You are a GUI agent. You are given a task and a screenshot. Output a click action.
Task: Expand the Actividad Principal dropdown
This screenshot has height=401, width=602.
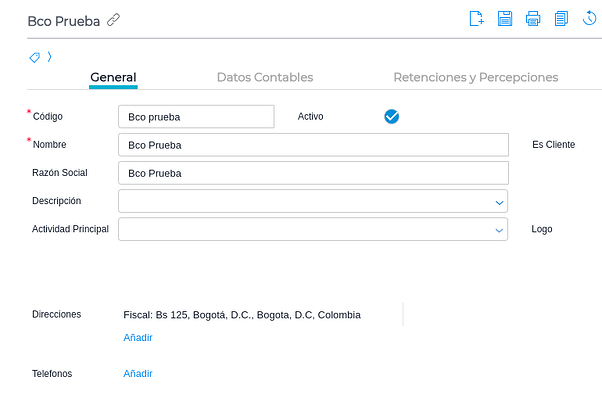tap(499, 229)
